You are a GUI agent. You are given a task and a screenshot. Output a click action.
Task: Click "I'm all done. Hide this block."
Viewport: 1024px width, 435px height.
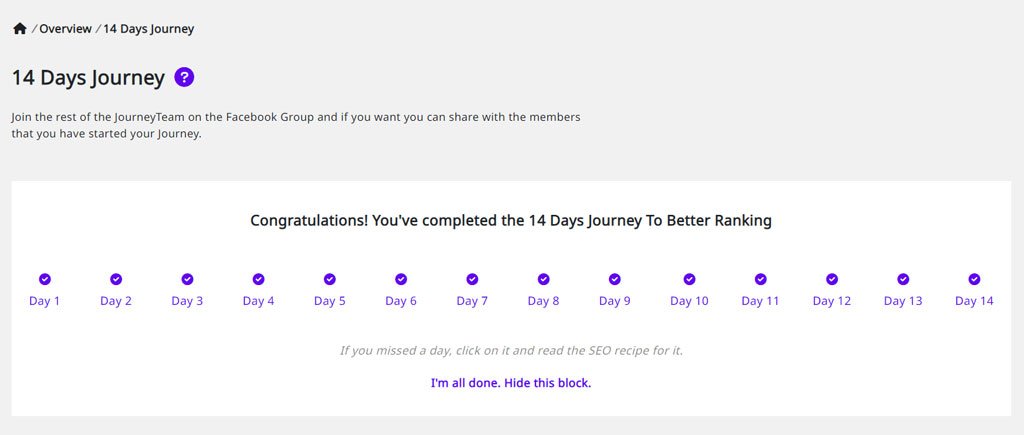pyautogui.click(x=511, y=383)
